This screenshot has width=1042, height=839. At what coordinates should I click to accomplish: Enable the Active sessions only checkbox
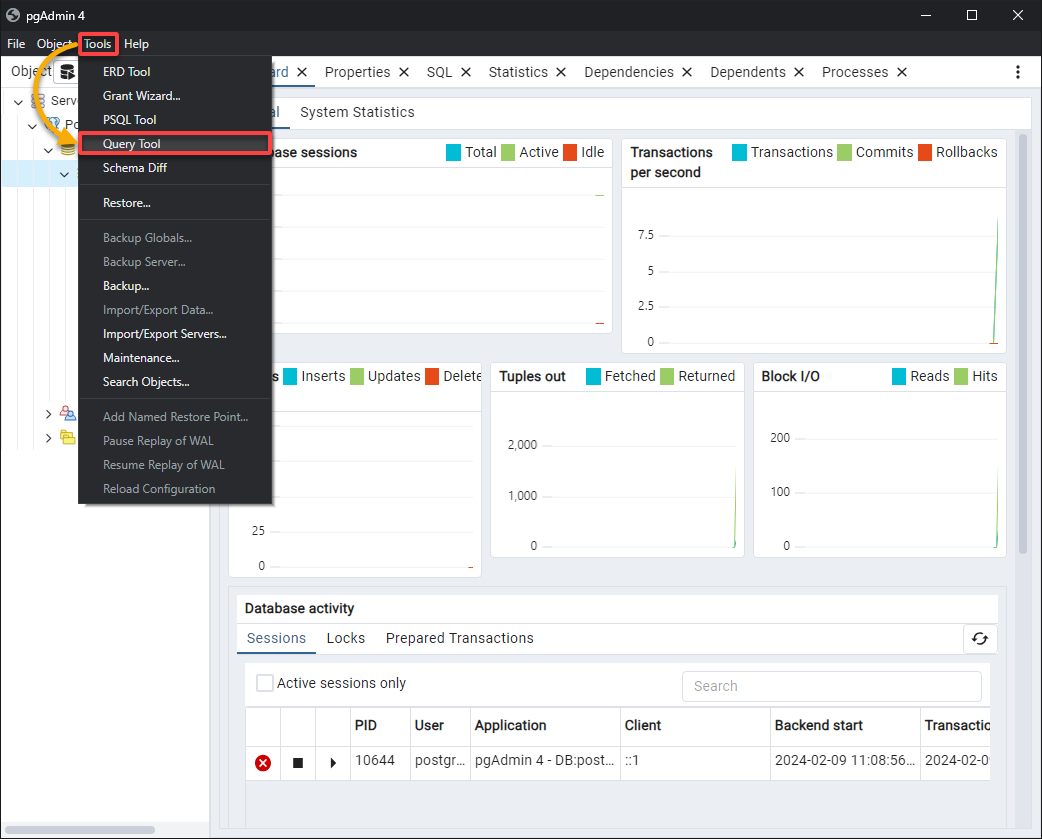[264, 683]
